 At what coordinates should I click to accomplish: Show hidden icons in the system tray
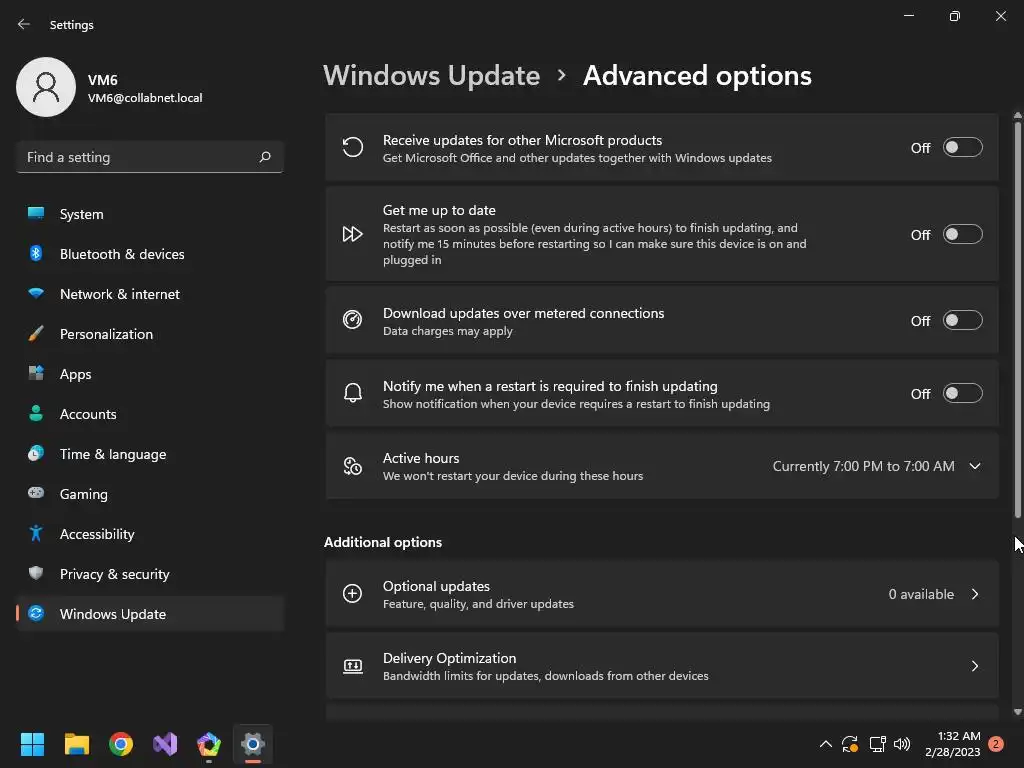(x=825, y=744)
